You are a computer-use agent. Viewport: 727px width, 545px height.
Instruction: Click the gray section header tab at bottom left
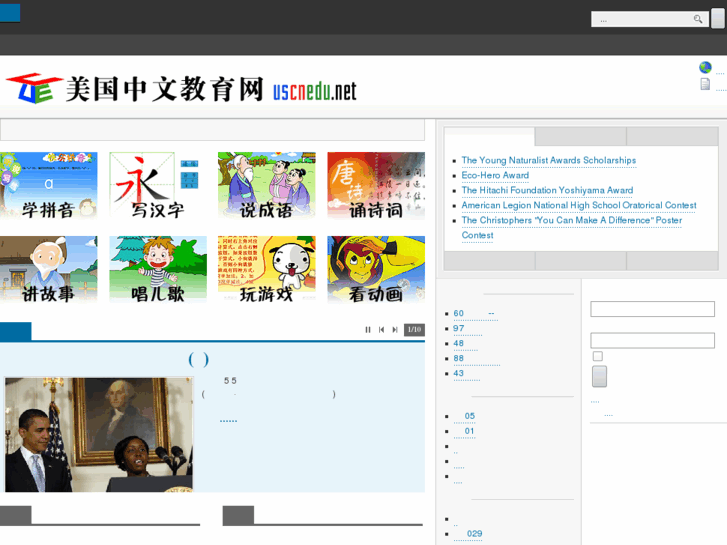(x=15, y=515)
